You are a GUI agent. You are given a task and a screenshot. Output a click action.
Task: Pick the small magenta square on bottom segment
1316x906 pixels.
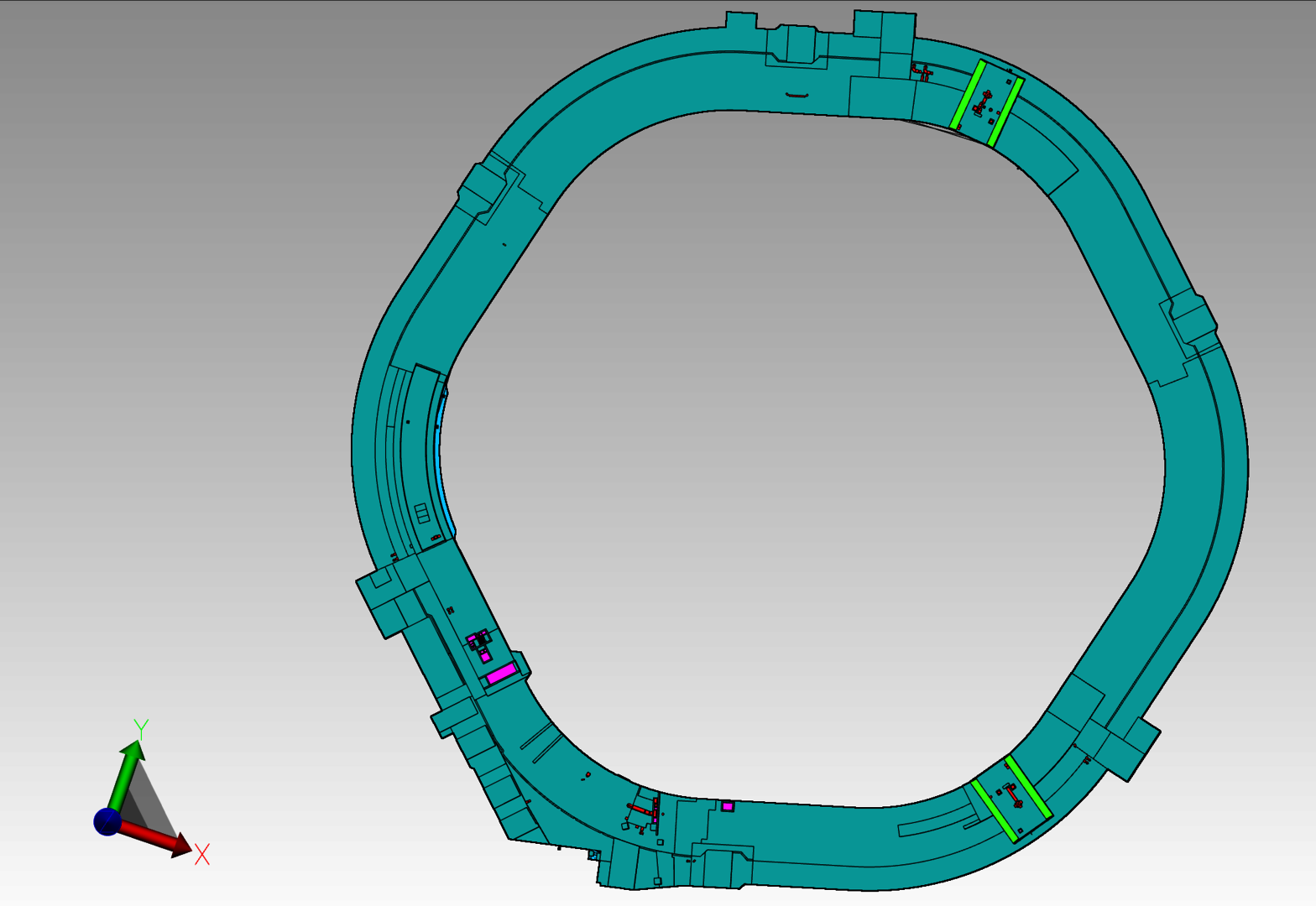click(728, 806)
